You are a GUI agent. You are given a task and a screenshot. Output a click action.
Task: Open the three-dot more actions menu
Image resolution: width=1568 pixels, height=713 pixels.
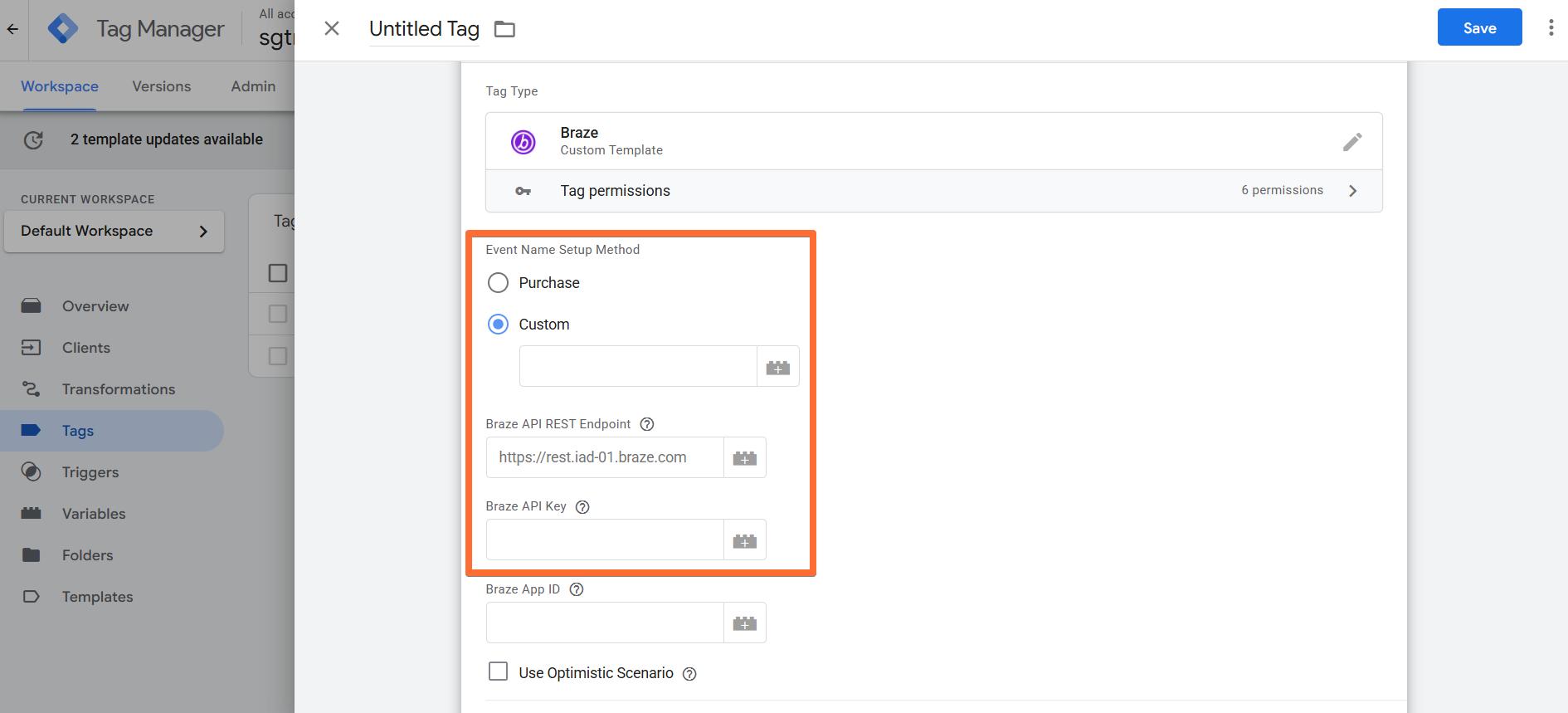pos(1551,28)
